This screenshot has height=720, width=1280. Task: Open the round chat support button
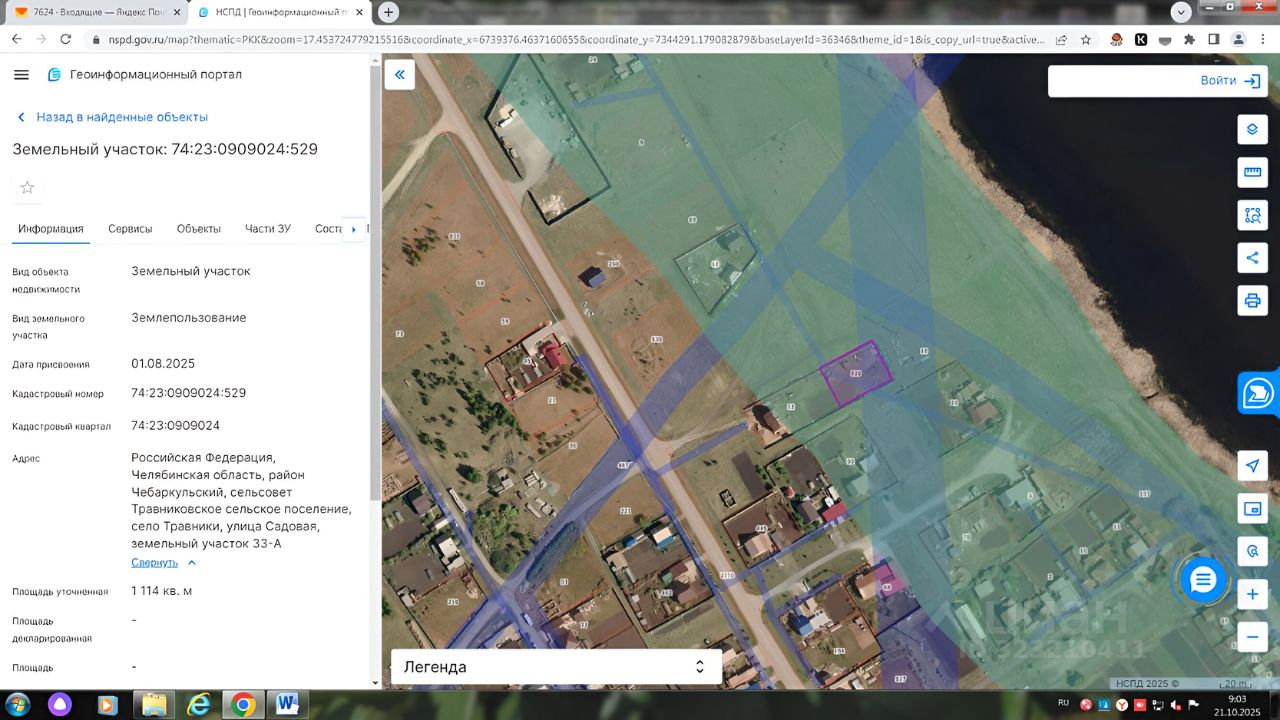pos(1203,579)
